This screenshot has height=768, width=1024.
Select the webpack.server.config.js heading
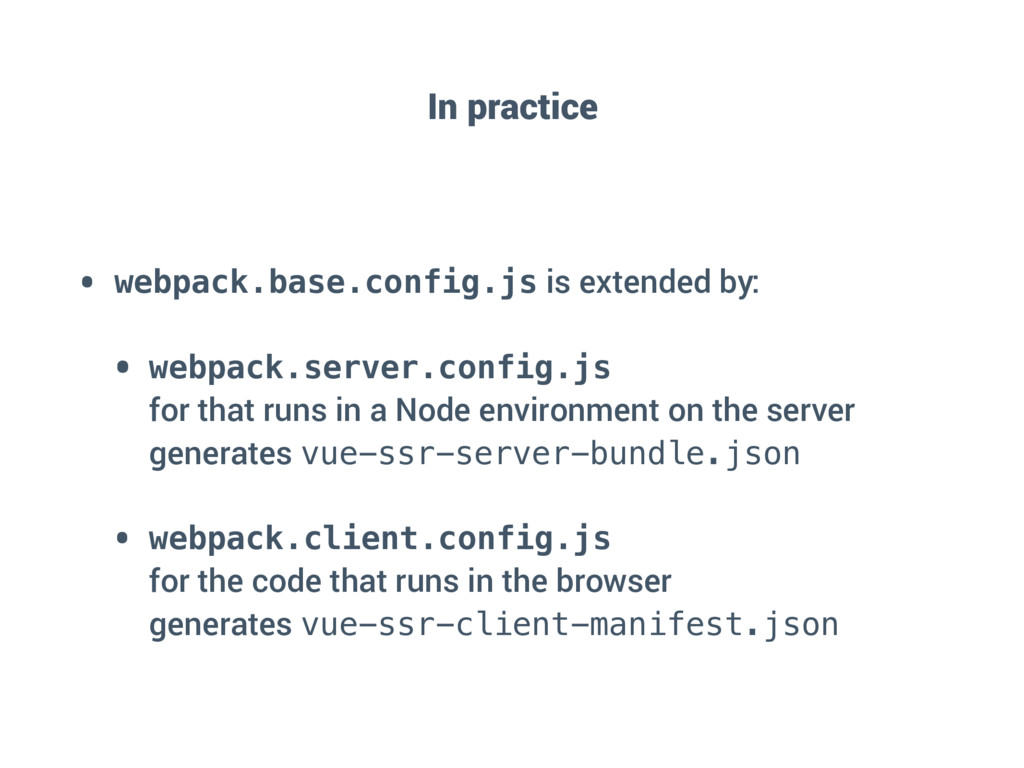pyautogui.click(x=379, y=368)
